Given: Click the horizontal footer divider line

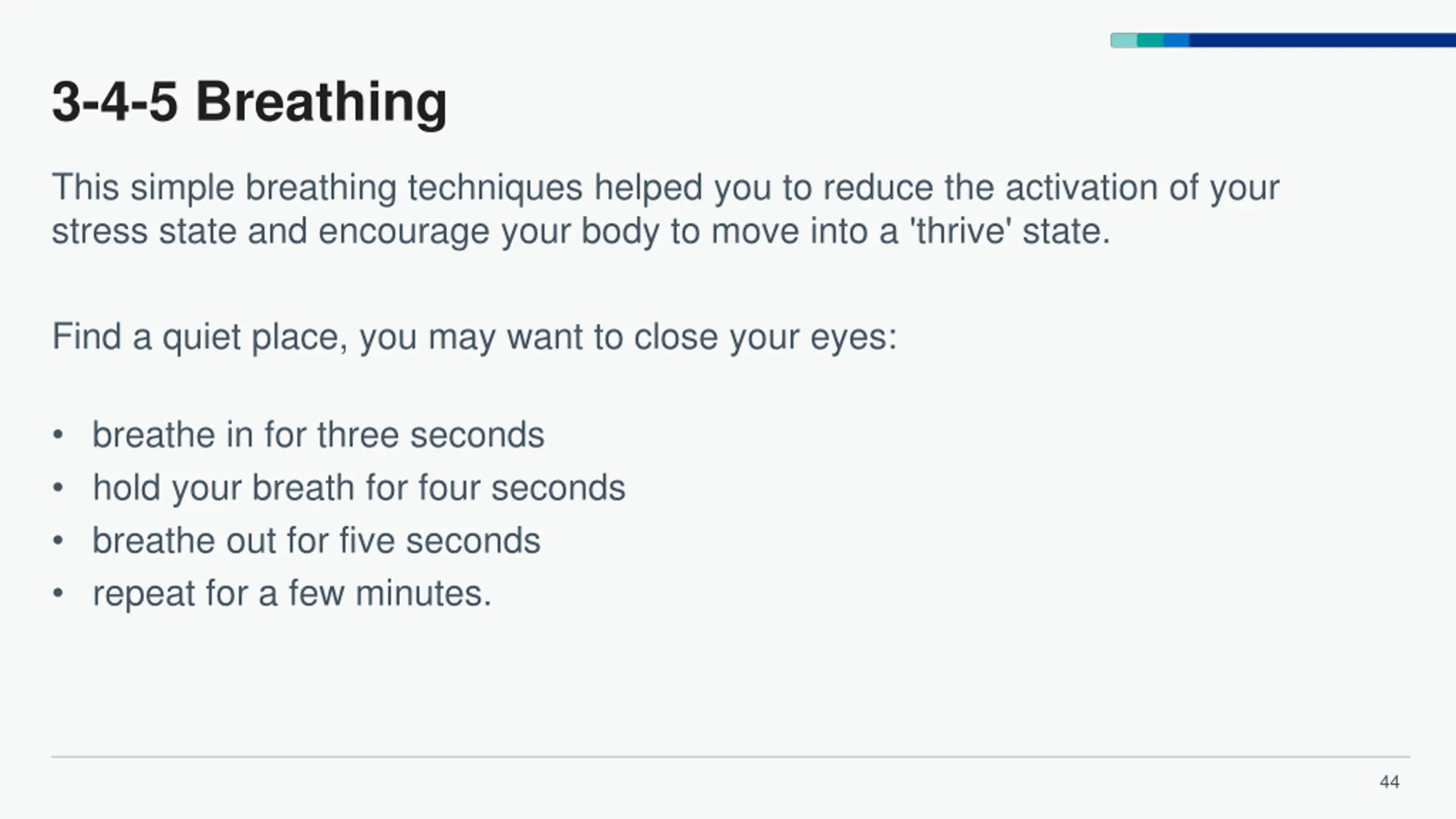Looking at the screenshot, I should tap(730, 757).
